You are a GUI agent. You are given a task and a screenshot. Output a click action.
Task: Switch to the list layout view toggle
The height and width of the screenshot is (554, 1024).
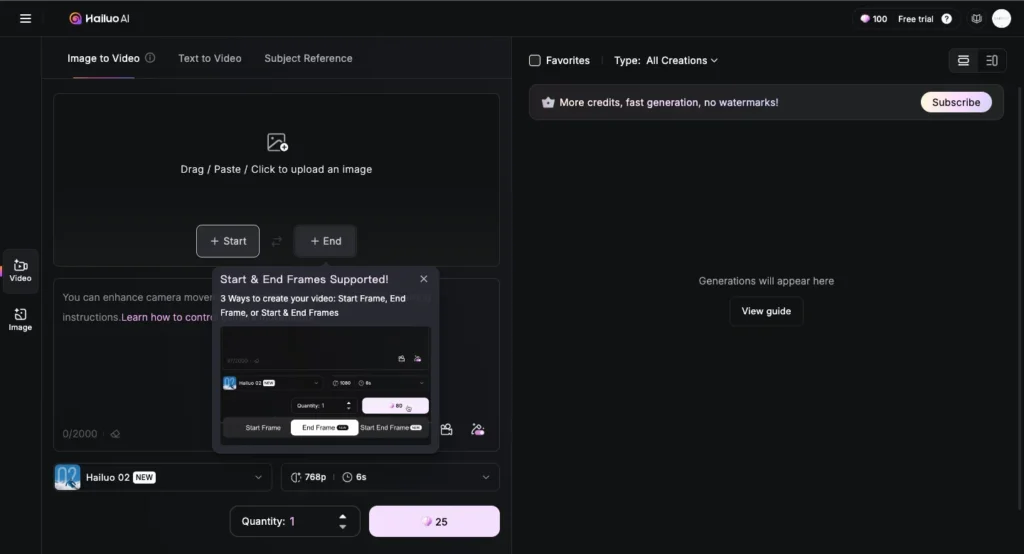(991, 60)
